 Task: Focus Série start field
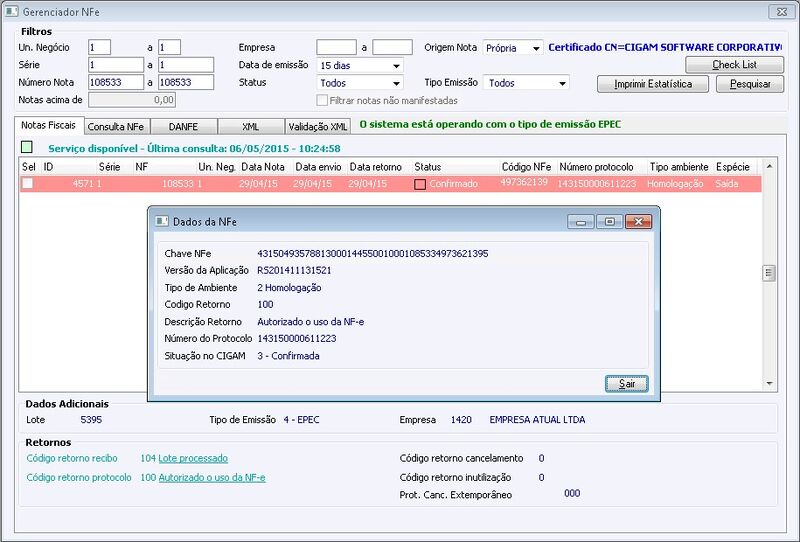(116, 65)
